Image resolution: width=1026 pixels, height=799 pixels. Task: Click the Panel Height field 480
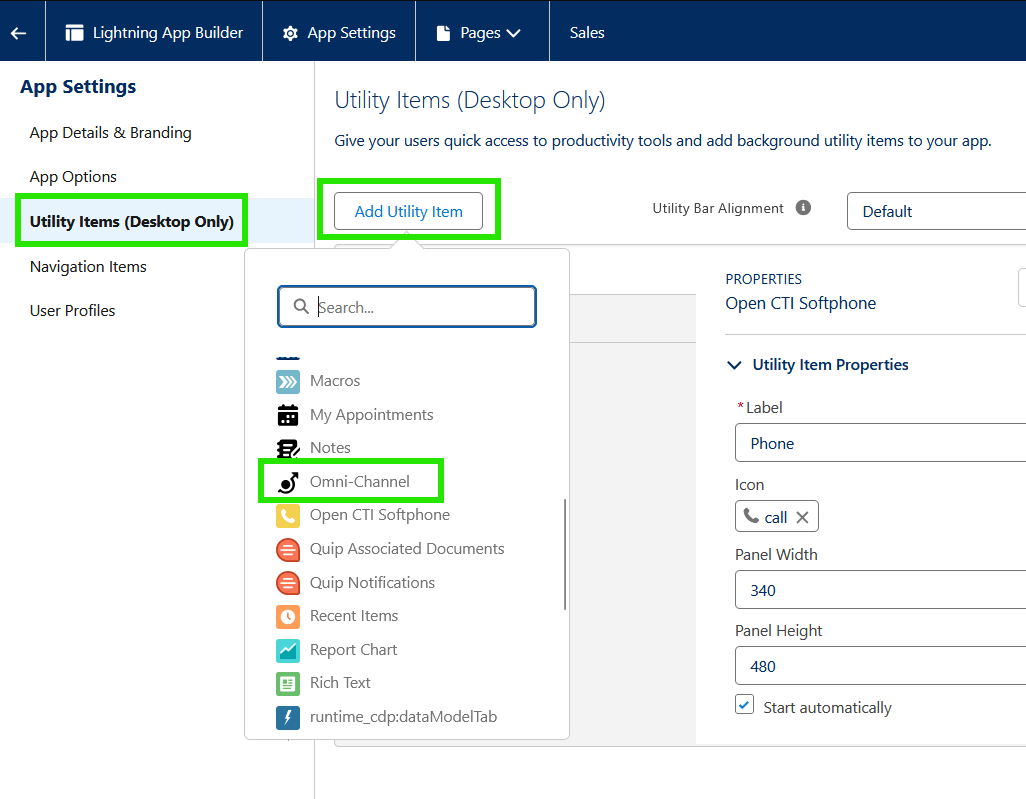[880, 666]
